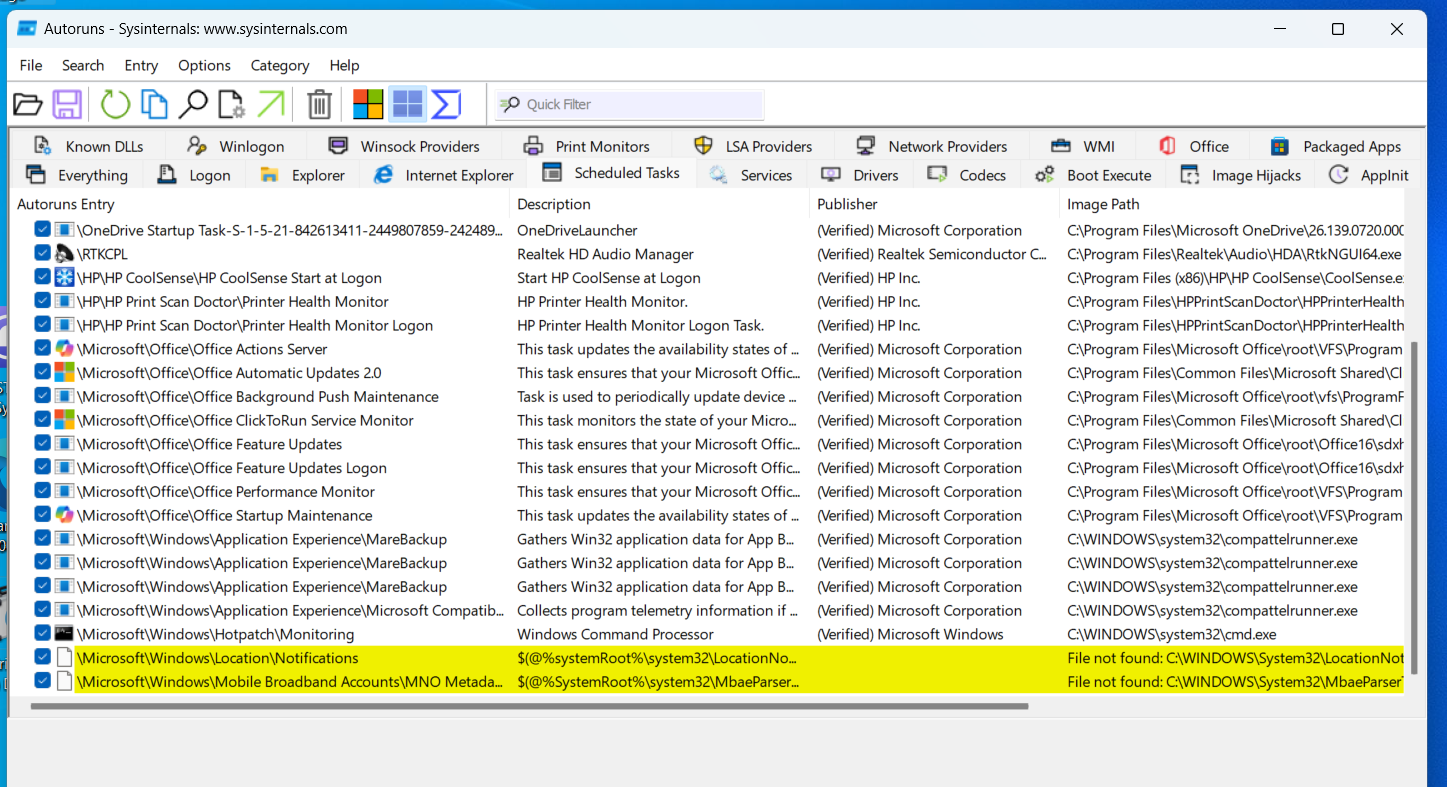This screenshot has width=1447, height=787.
Task: View the Packaged Apps tab
Action: 1335,146
